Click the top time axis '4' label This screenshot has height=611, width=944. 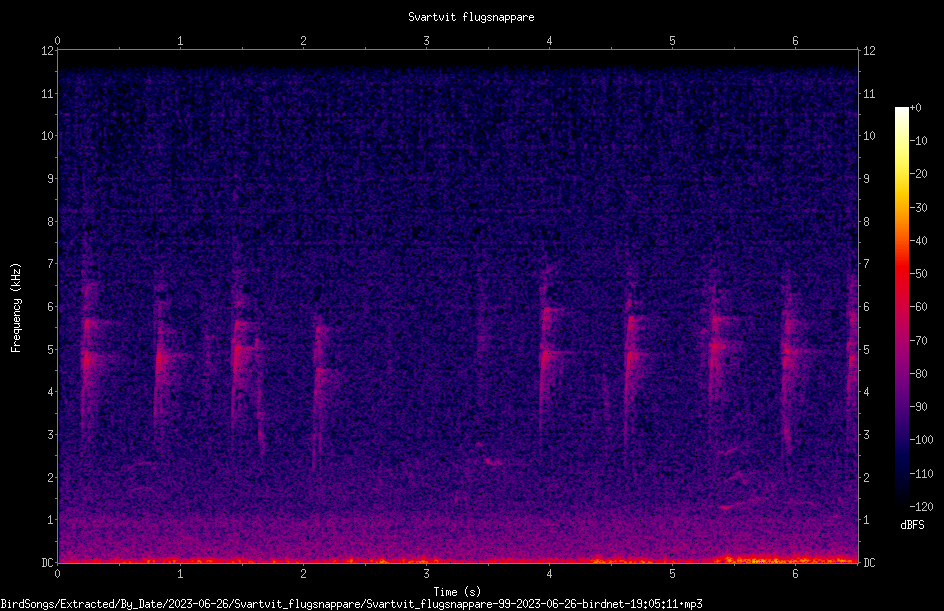(x=549, y=41)
